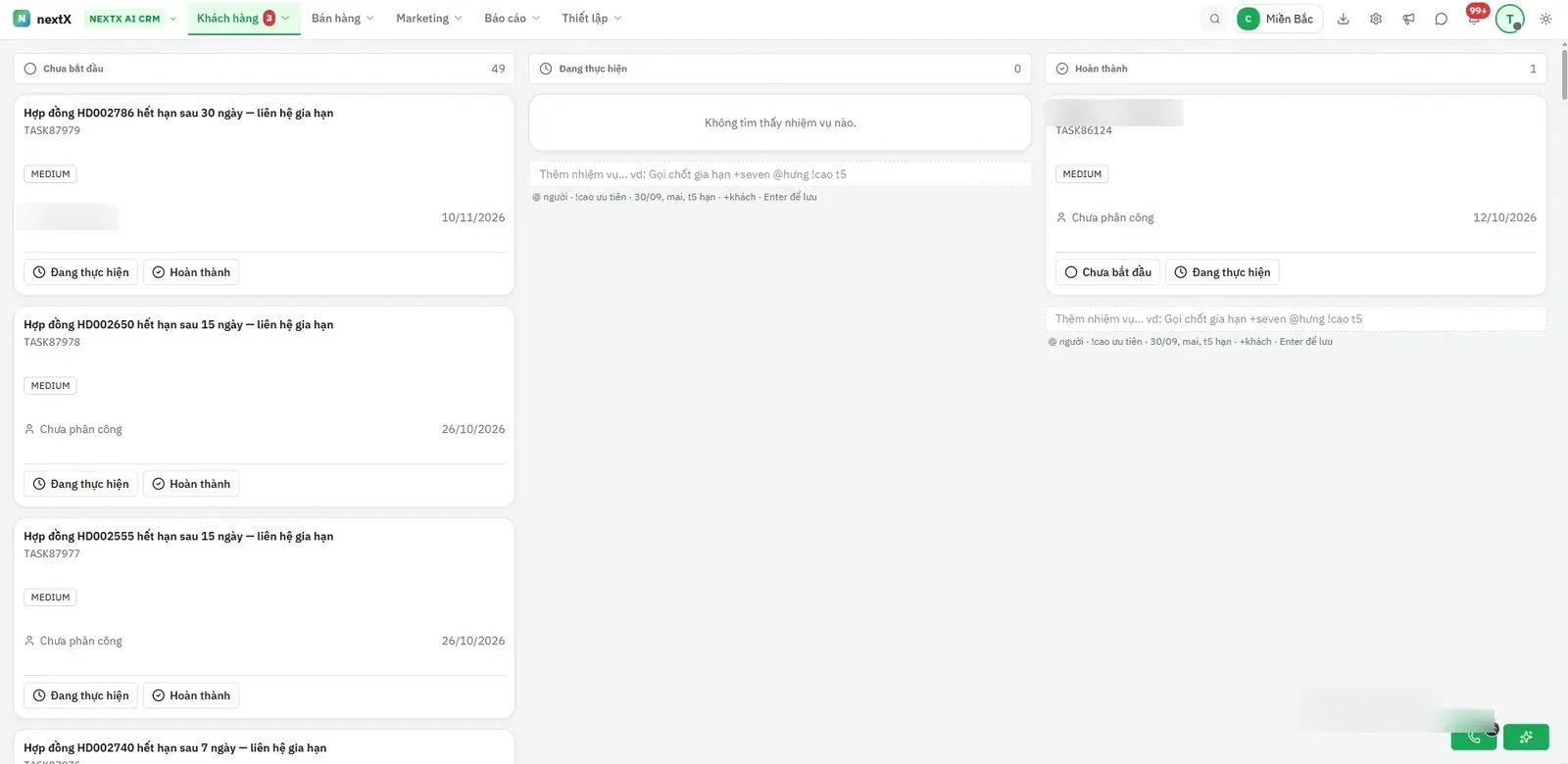This screenshot has height=764, width=1568.
Task: Open the chat bubble icon
Action: 1441,19
